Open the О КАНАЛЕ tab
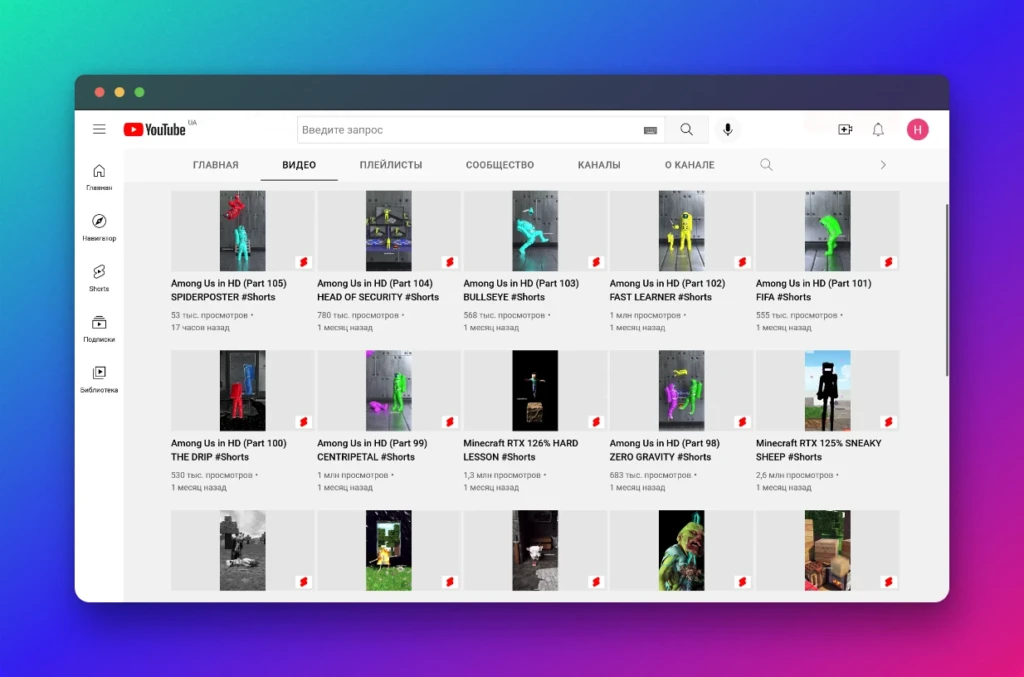The image size is (1024, 677). [690, 165]
